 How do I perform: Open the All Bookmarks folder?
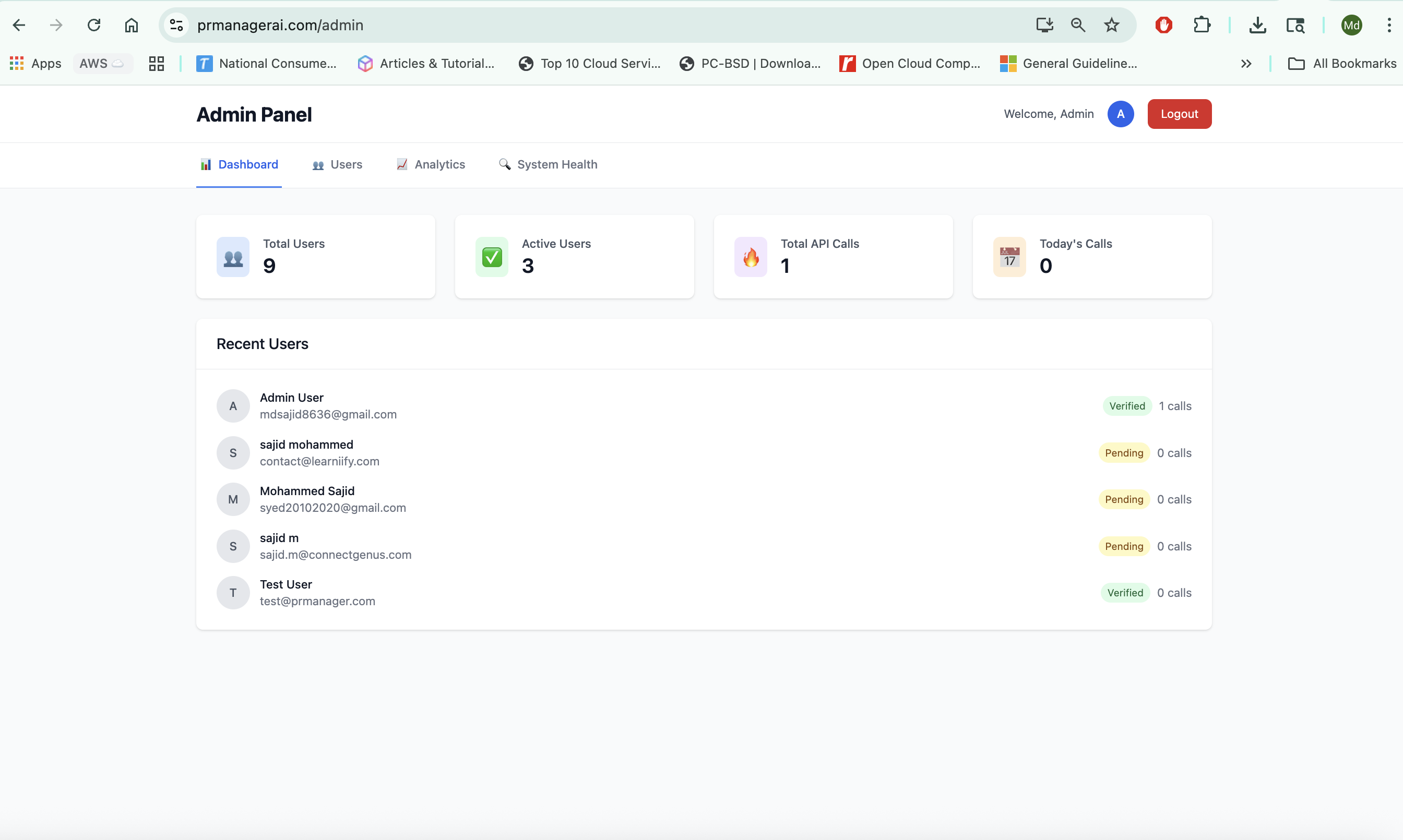click(x=1342, y=64)
